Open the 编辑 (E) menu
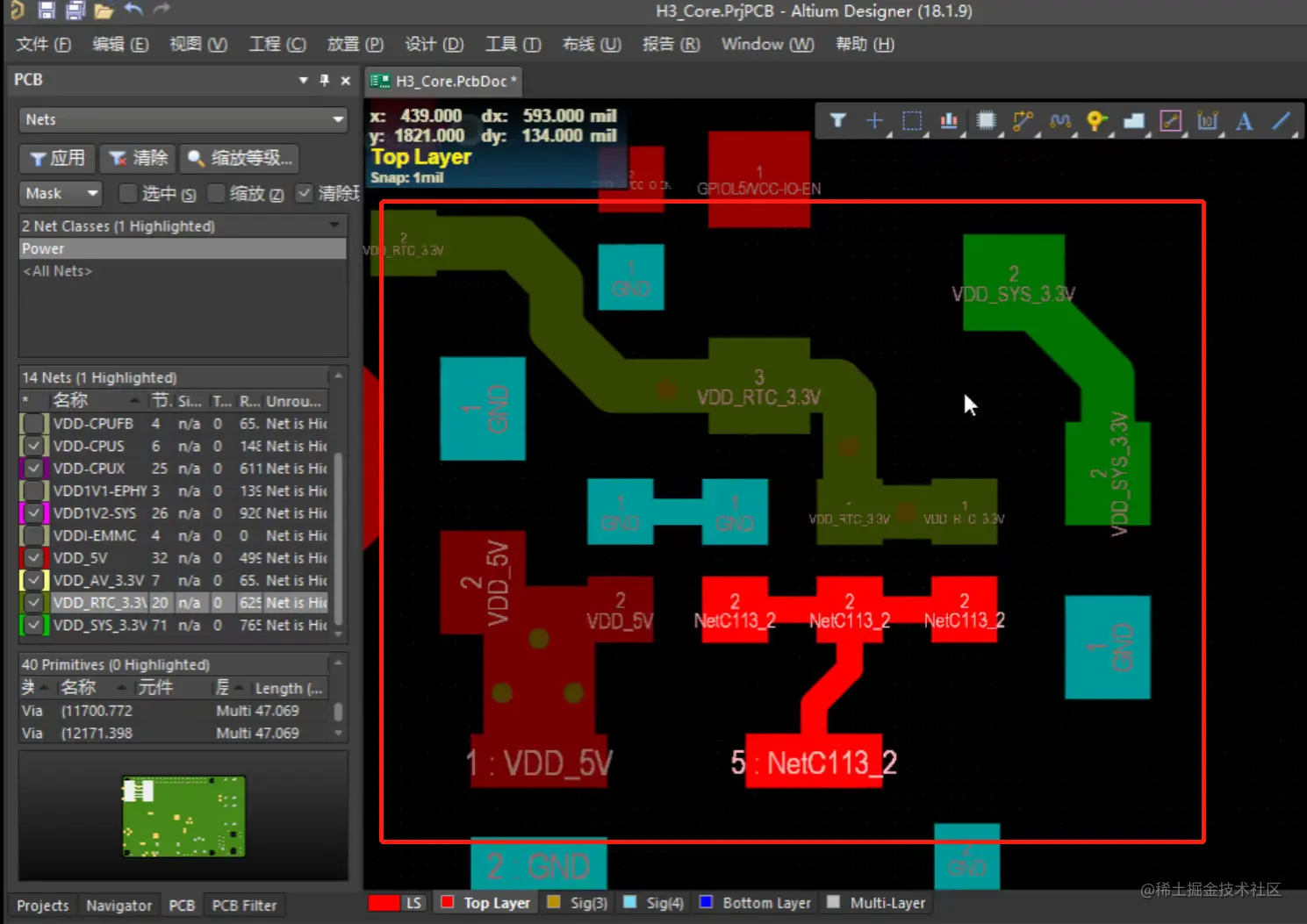 pyautogui.click(x=120, y=44)
